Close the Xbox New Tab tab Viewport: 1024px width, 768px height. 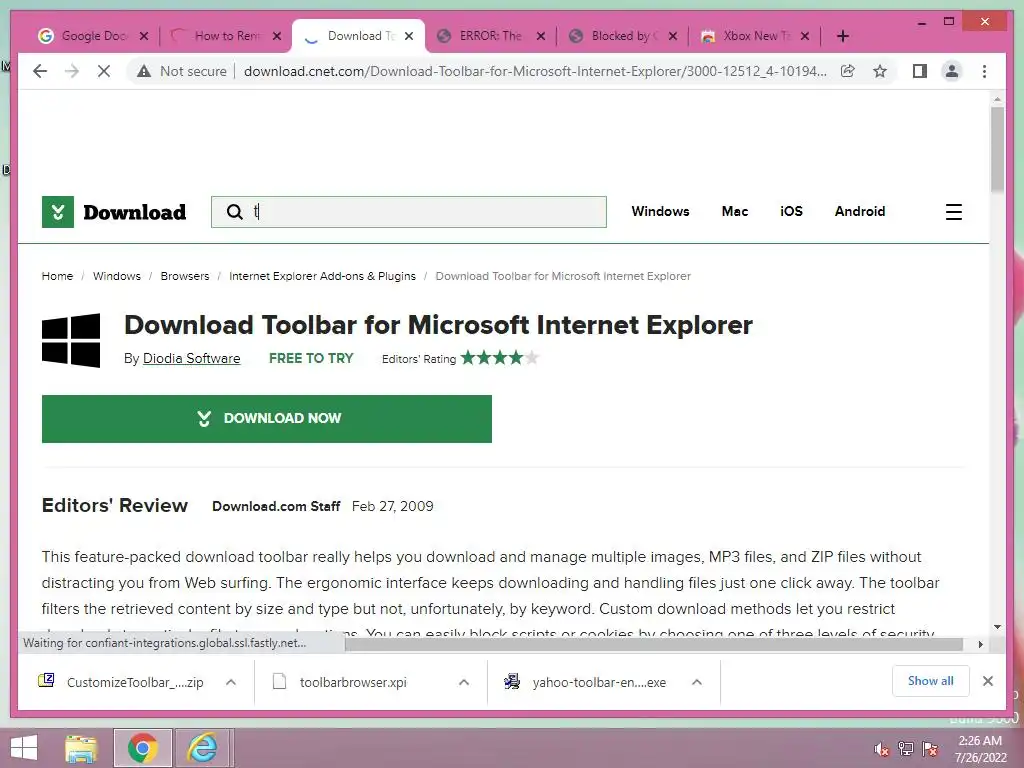pyautogui.click(x=805, y=36)
